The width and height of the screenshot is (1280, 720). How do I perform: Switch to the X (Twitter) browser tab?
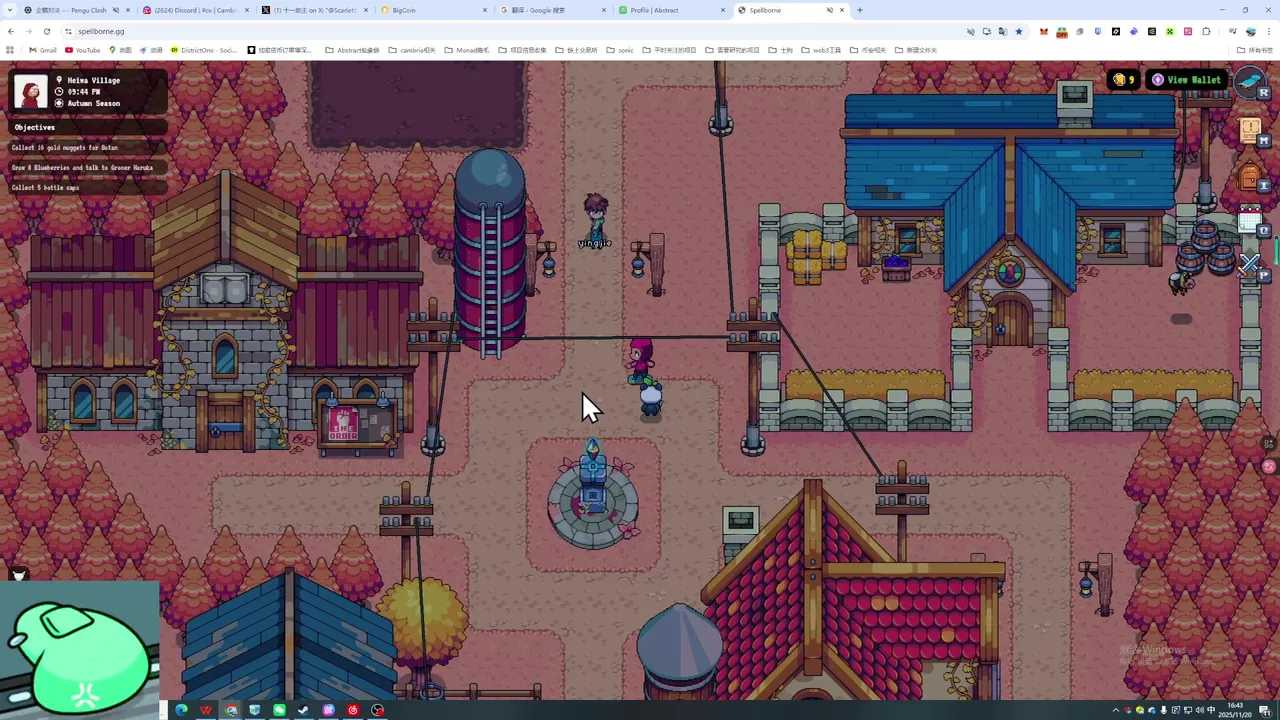pos(315,10)
